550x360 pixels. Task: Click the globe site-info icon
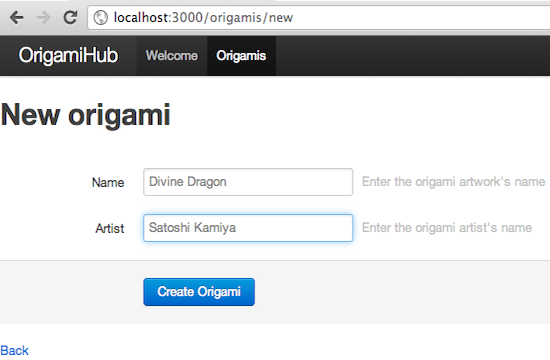coord(101,18)
